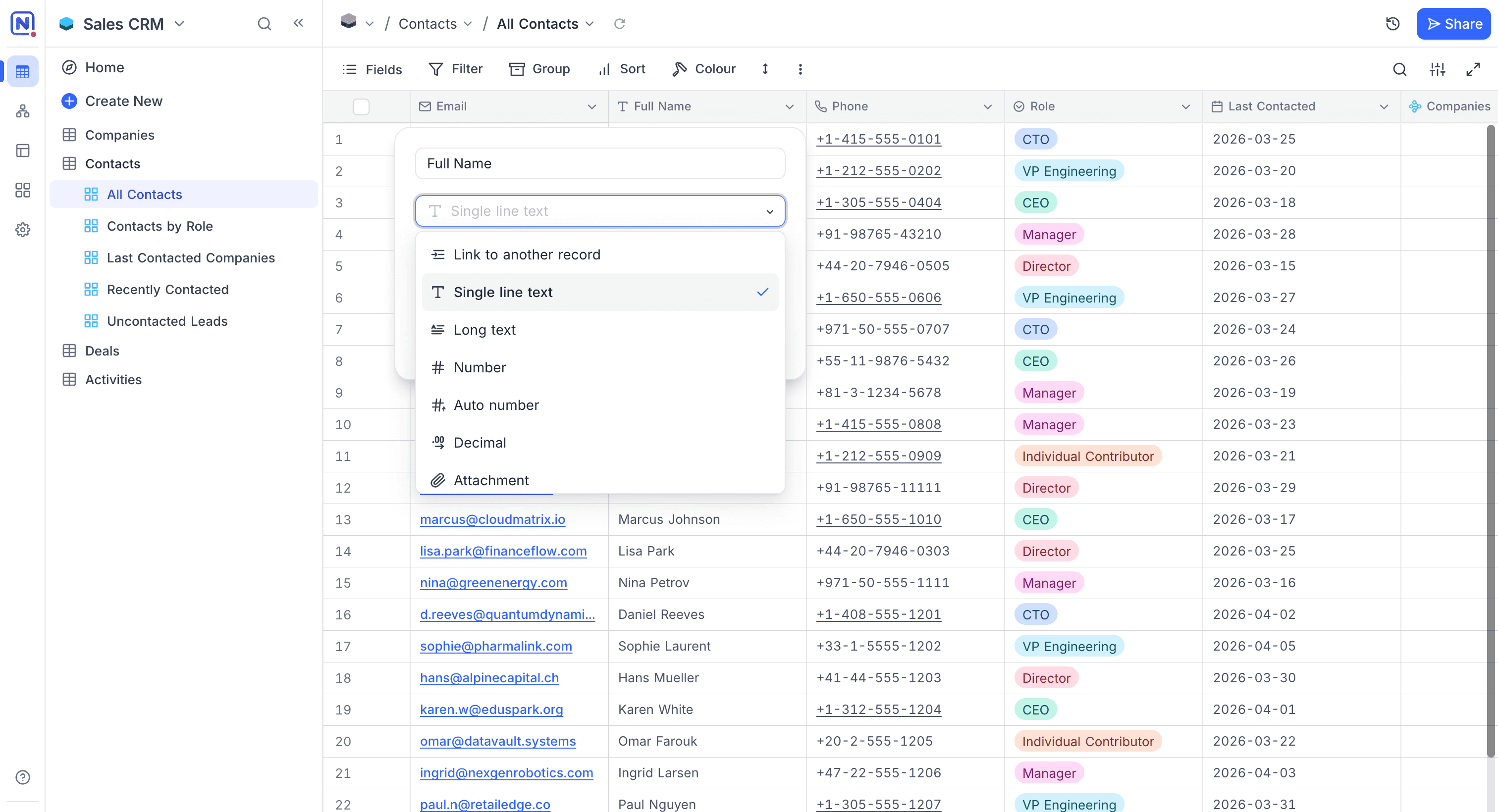
Task: Open the field type Single line text combobox
Action: 600,211
